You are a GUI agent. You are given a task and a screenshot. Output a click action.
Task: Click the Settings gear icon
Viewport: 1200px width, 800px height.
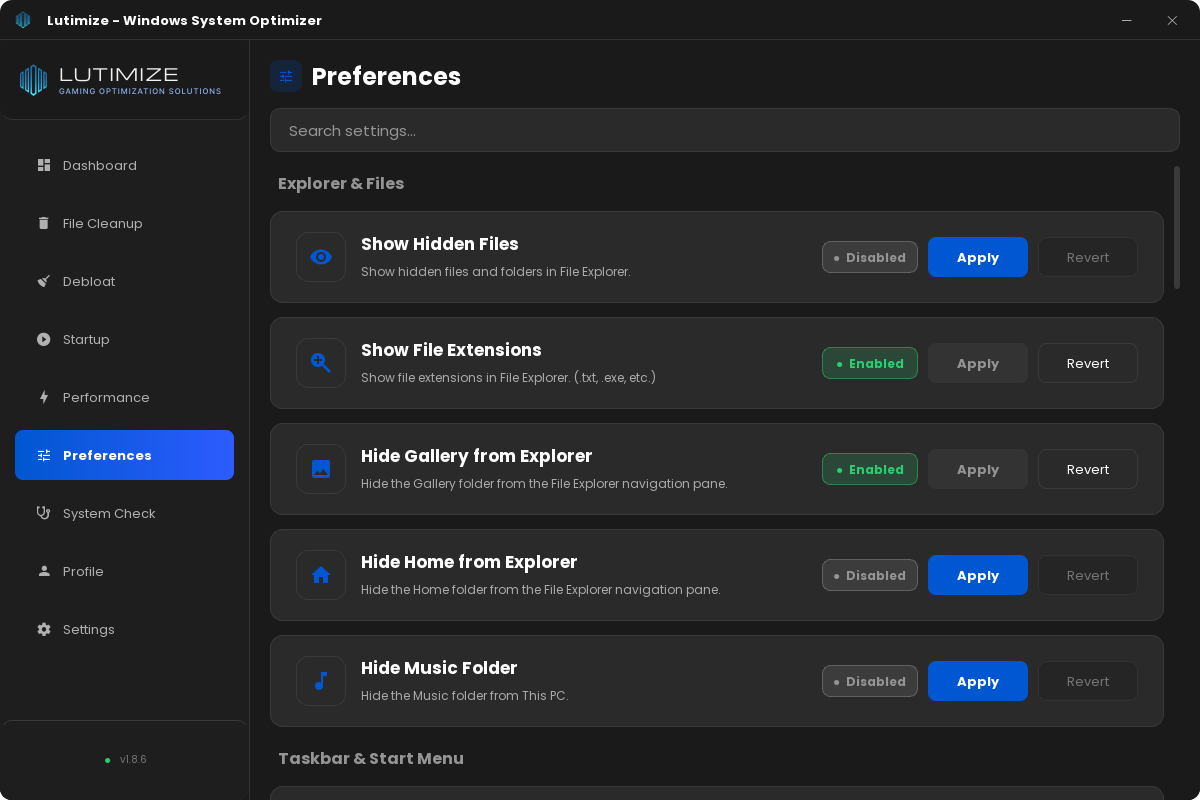click(x=44, y=629)
